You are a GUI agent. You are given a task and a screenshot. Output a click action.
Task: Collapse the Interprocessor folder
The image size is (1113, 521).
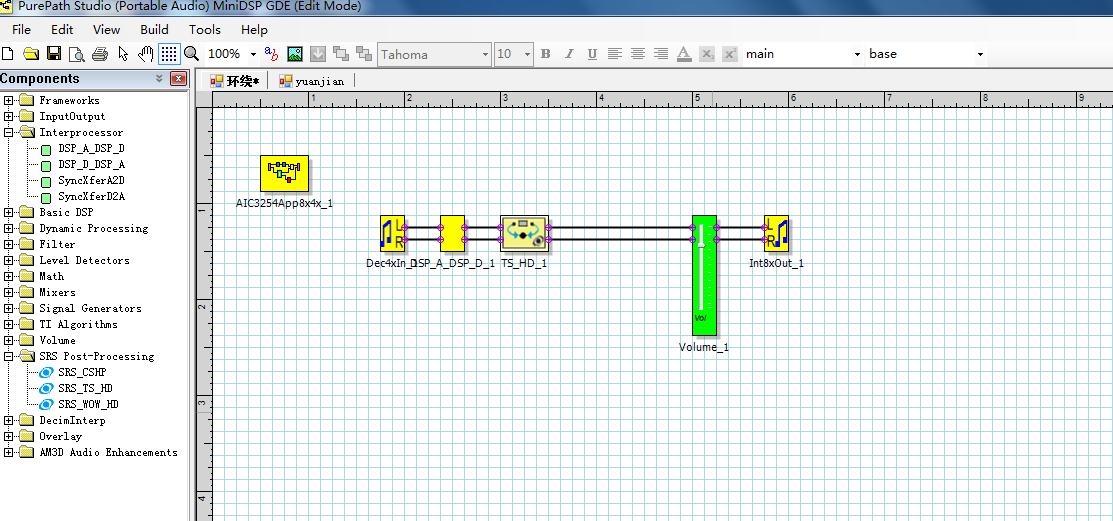click(9, 132)
